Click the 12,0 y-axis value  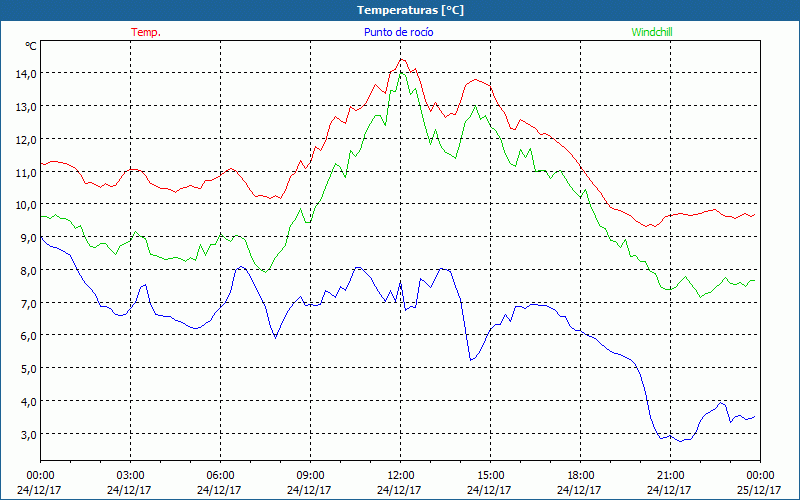pos(26,139)
